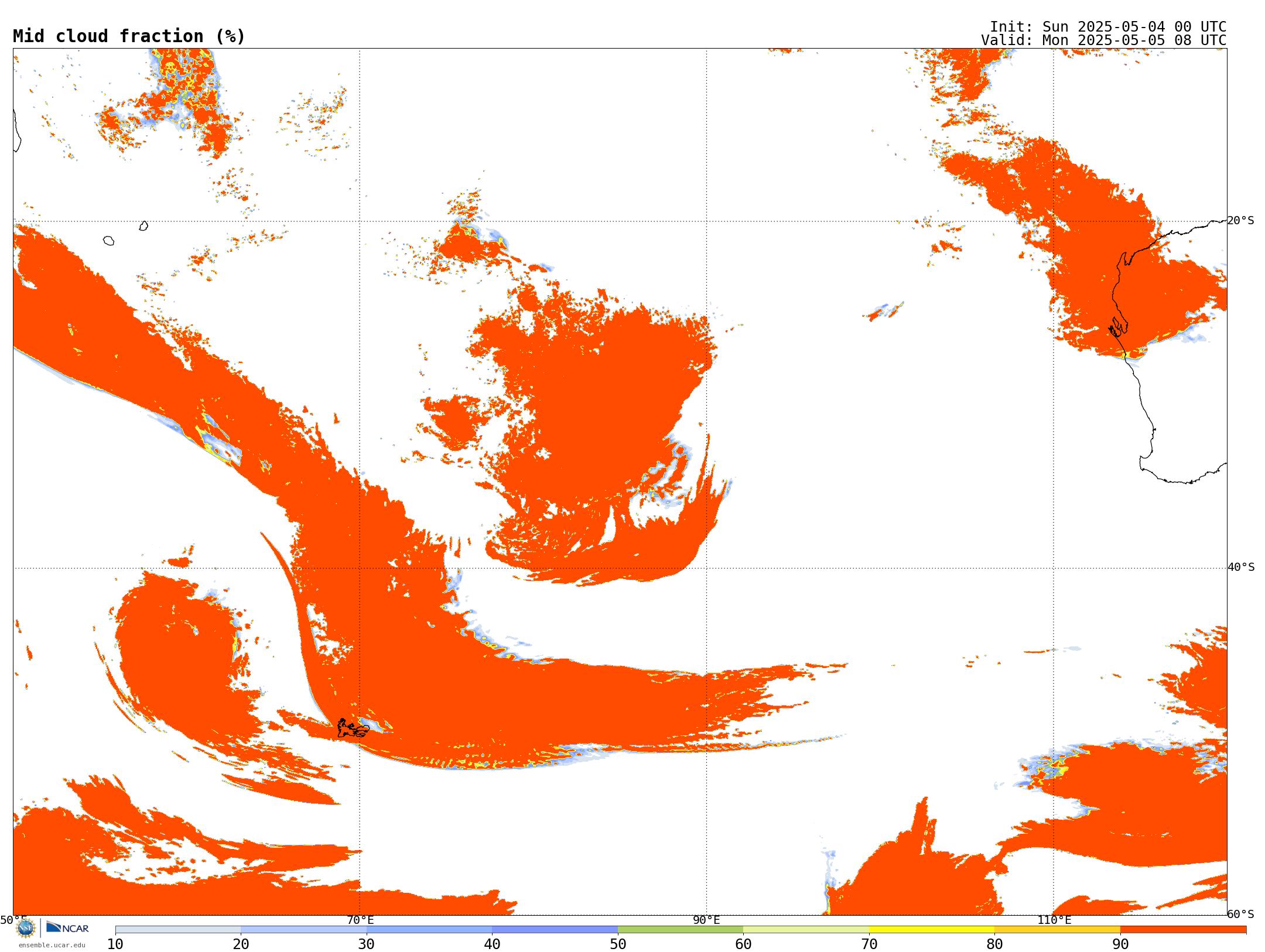
Task: Click the colorbar tick label 50
Action: click(x=618, y=944)
